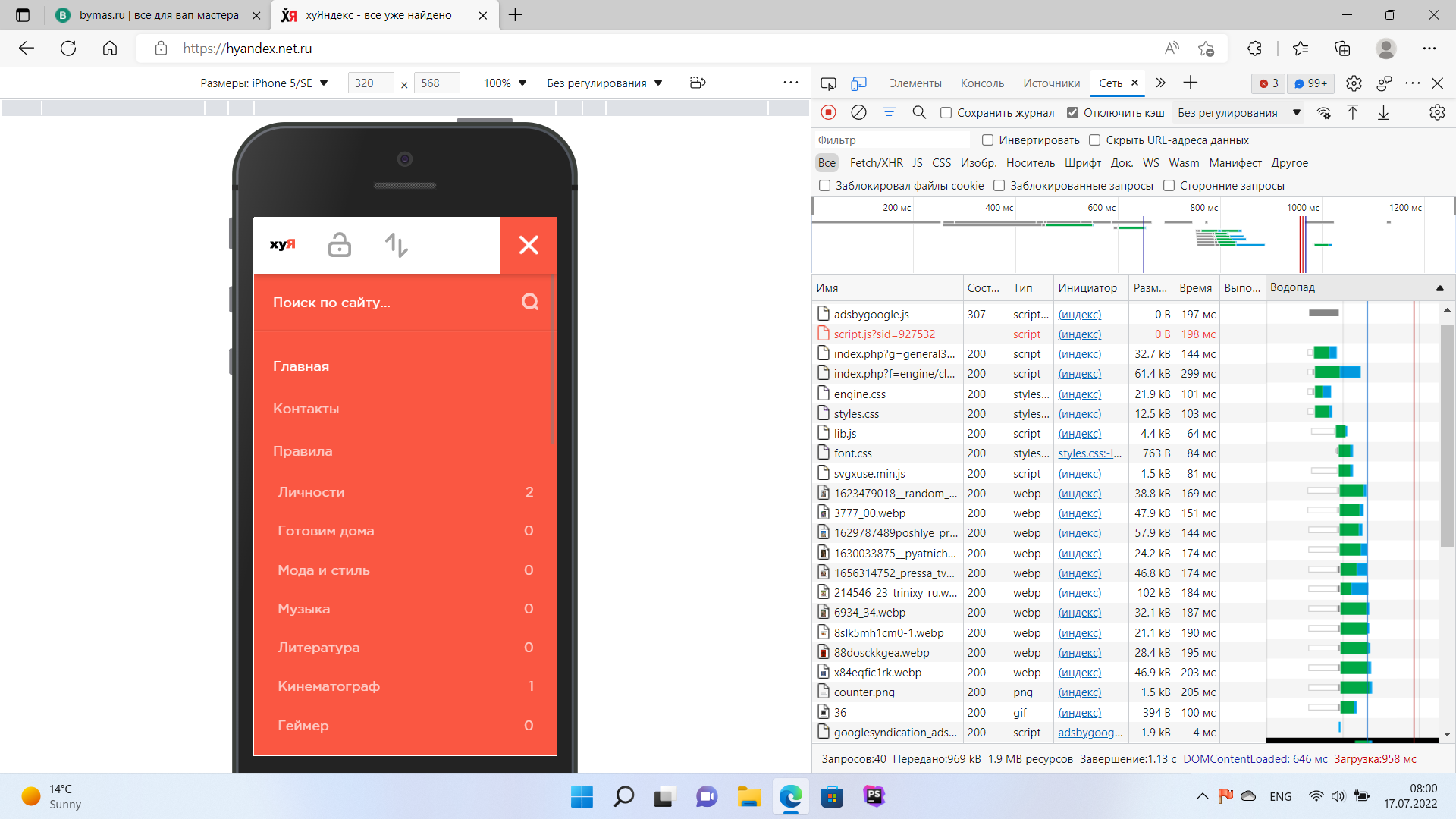Toggle the device emulation icon

click(x=858, y=83)
